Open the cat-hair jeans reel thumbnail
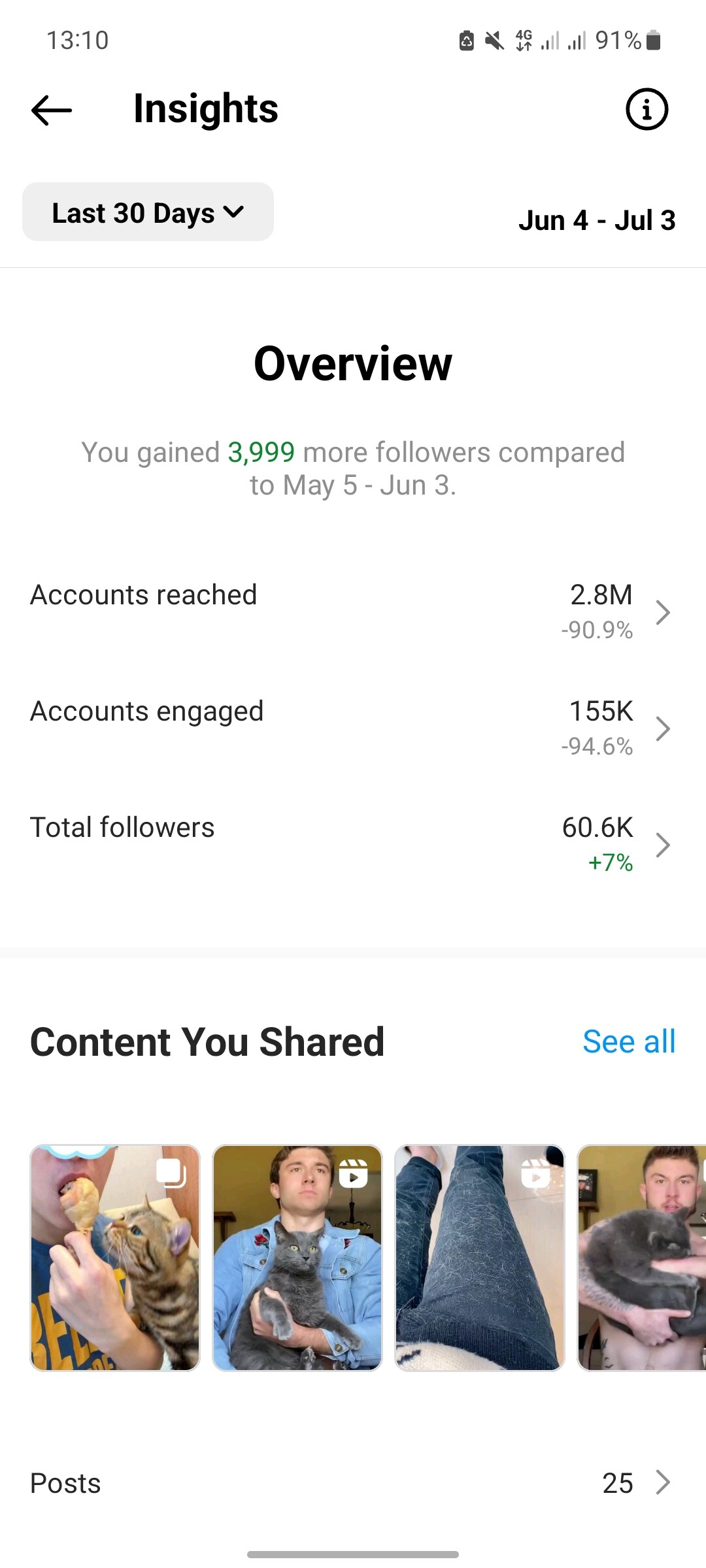 coord(480,1258)
